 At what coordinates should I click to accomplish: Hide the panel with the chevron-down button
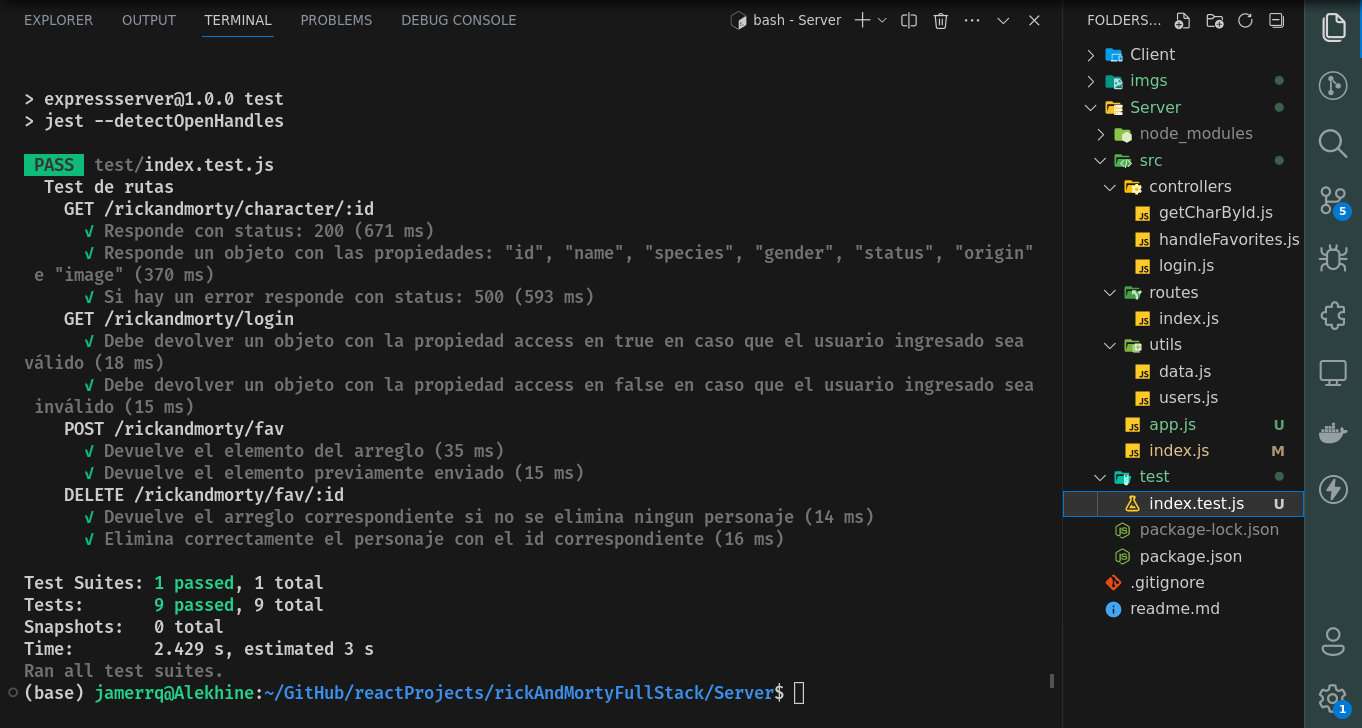tap(1003, 20)
